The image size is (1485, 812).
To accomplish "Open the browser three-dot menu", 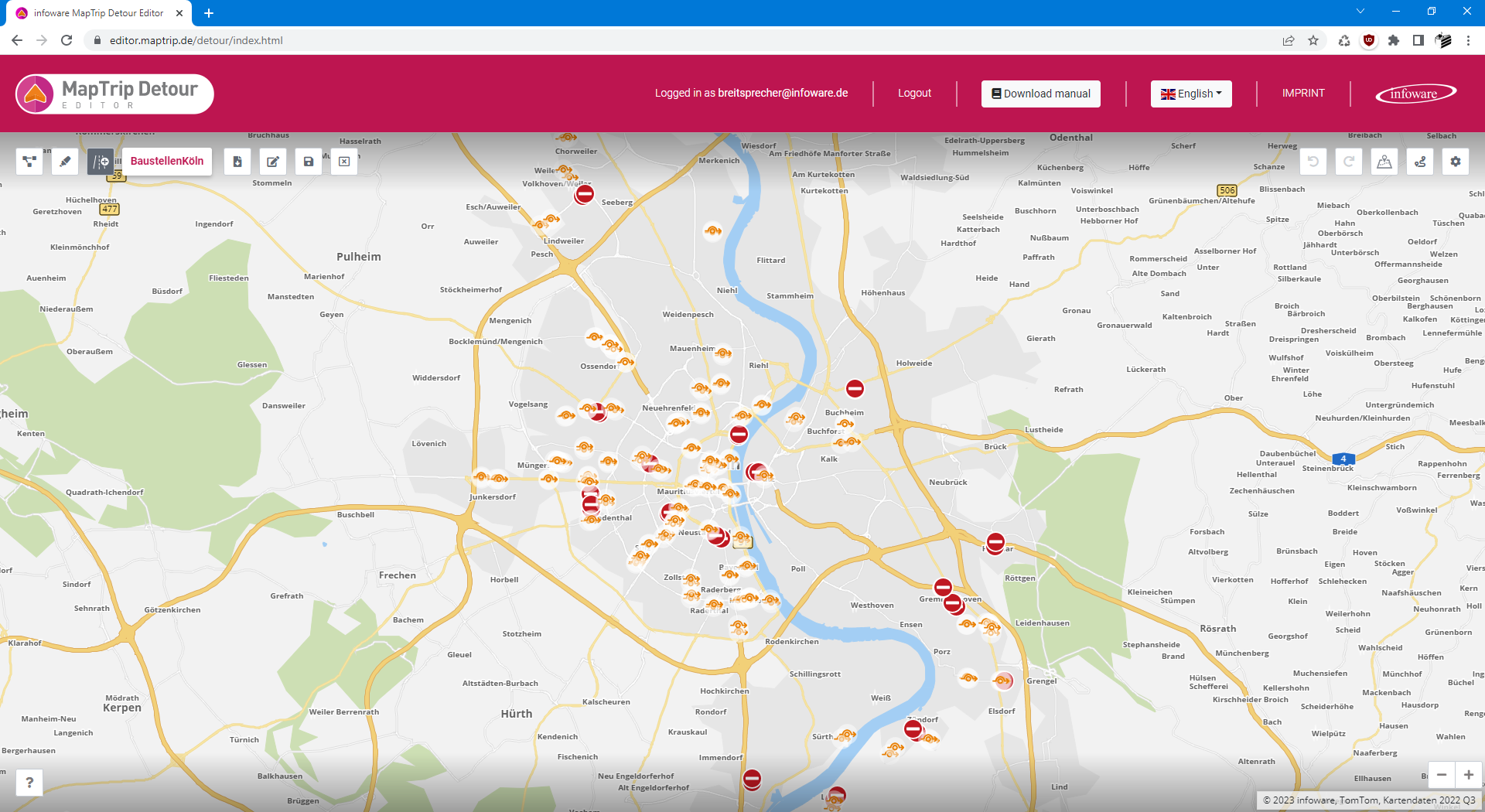I will (1468, 40).
